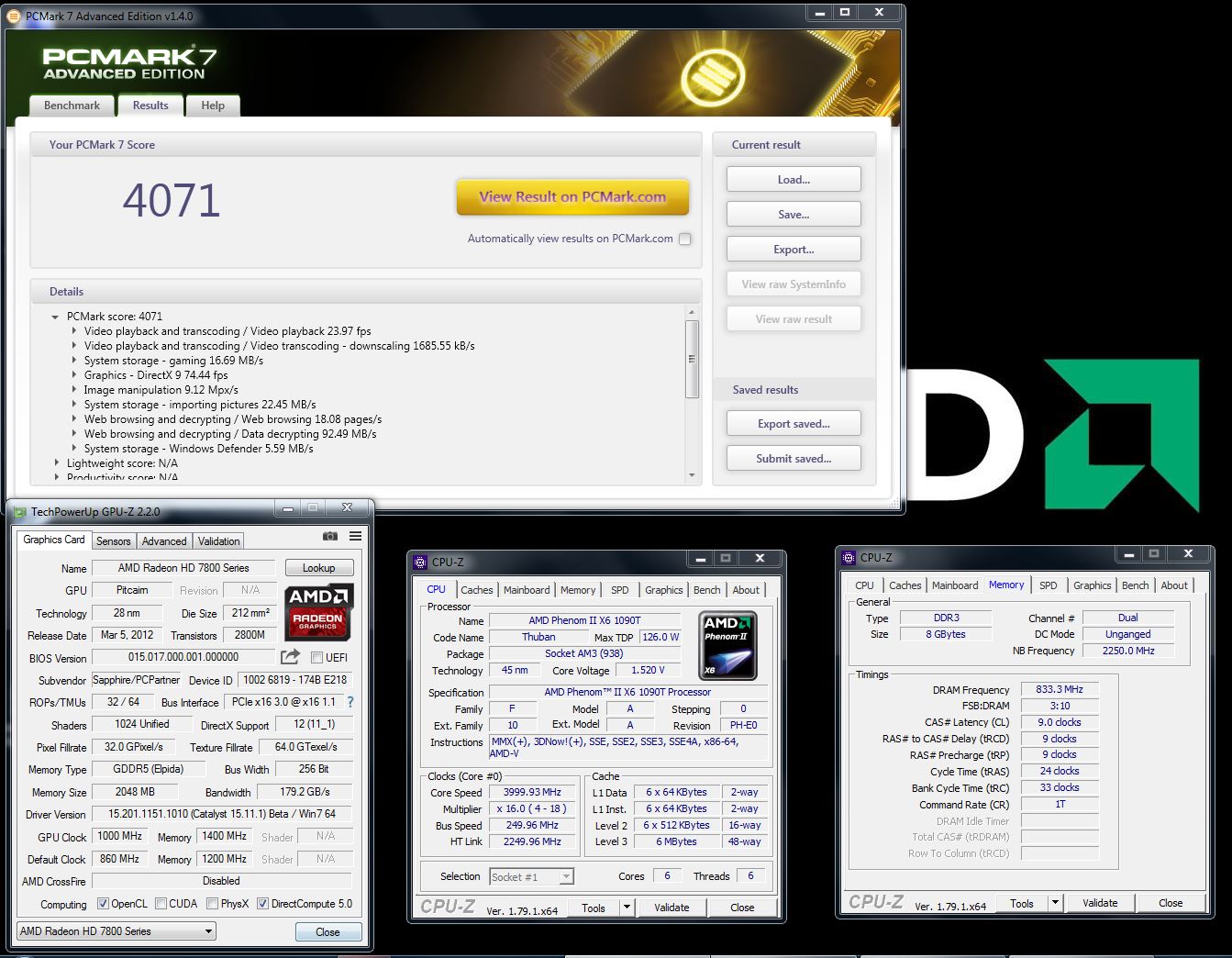Click the Save... result button

794,215
